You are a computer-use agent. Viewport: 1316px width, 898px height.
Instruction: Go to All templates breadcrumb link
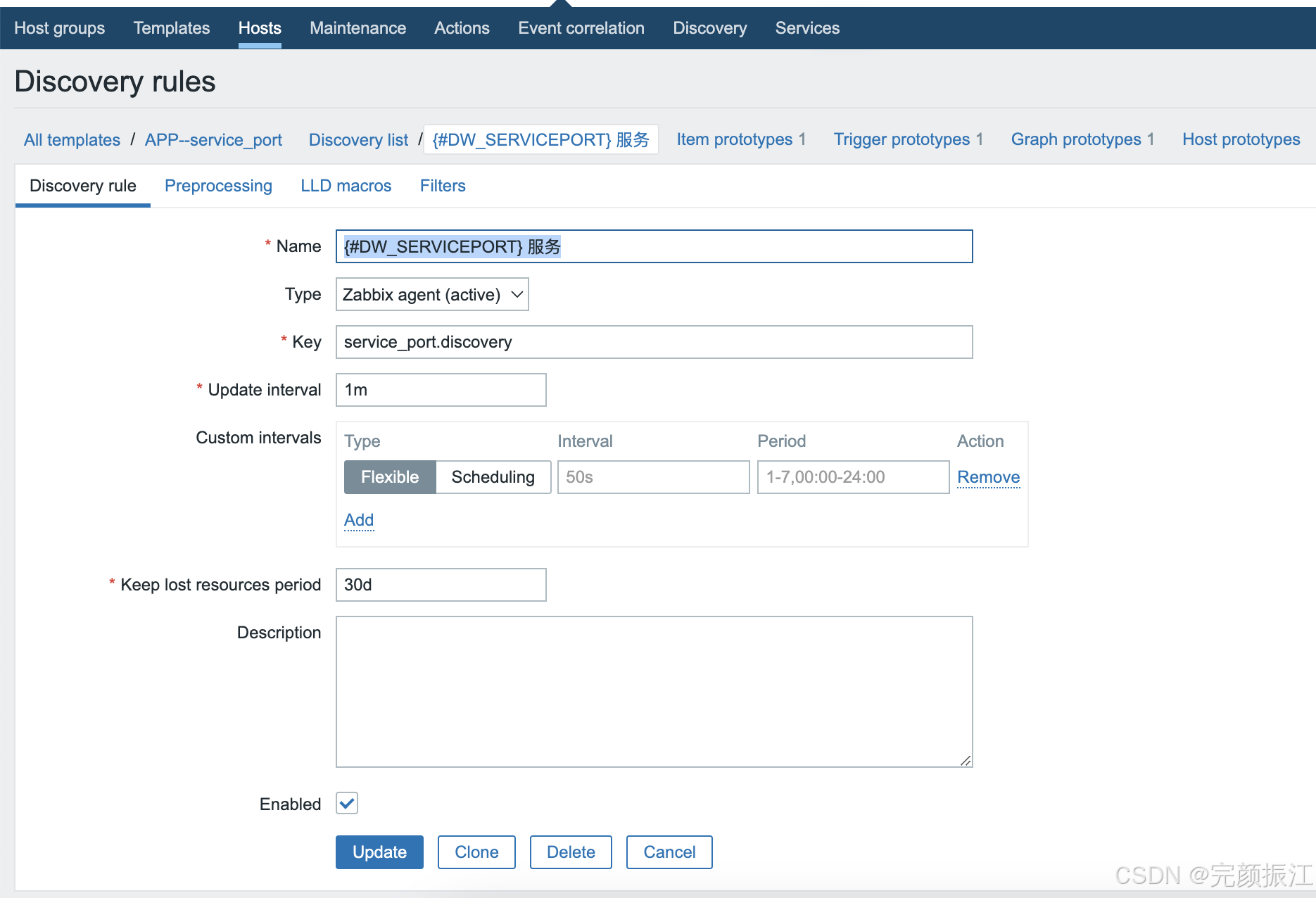71,139
